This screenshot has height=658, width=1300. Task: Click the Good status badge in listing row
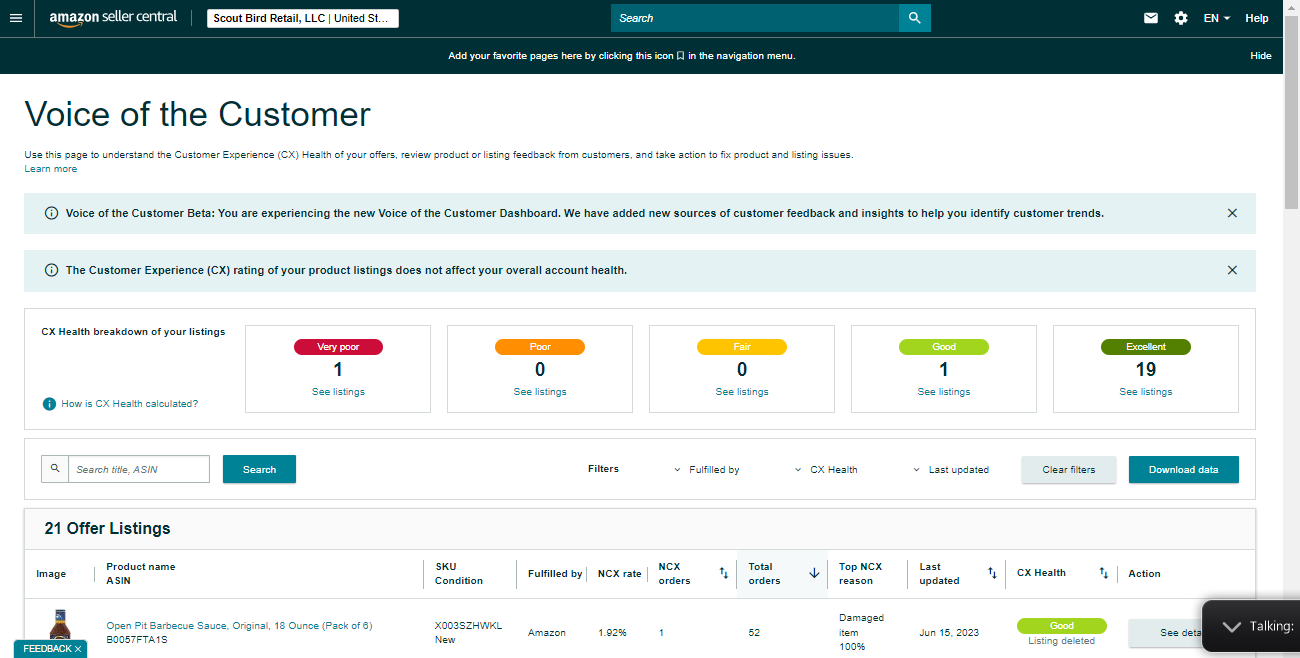pos(1062,626)
